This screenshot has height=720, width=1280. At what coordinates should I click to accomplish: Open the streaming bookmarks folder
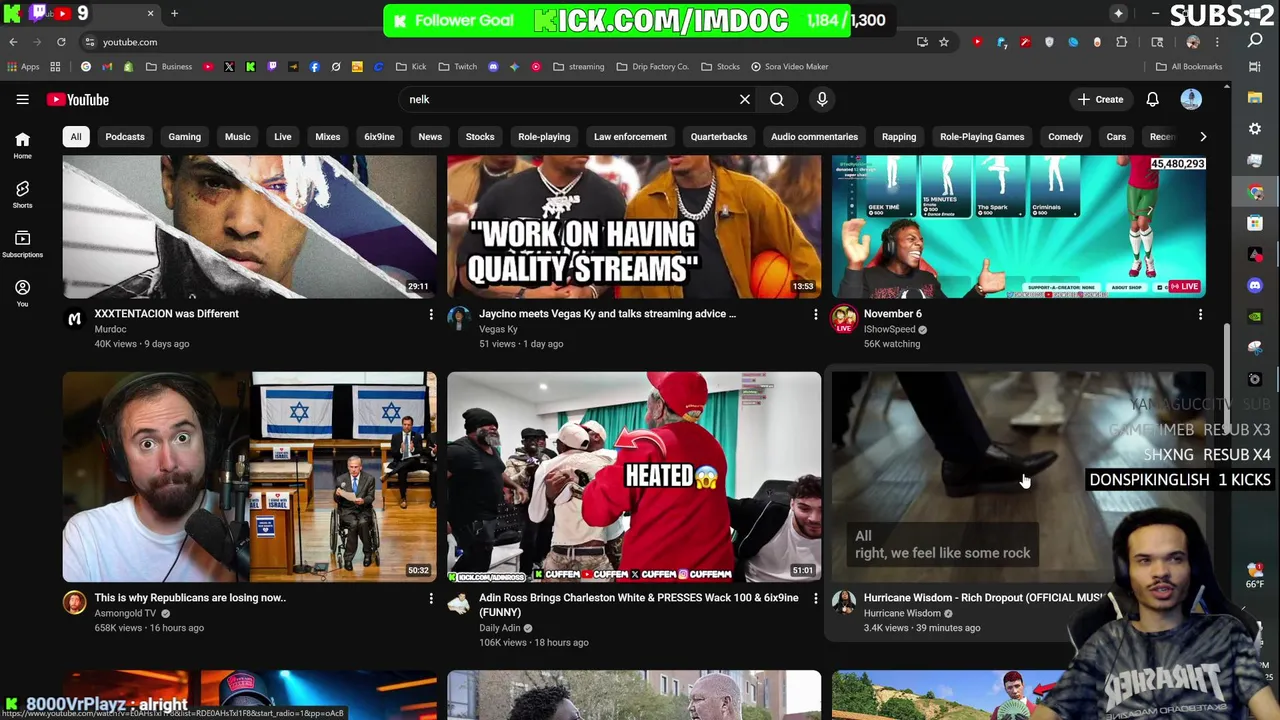coord(578,67)
